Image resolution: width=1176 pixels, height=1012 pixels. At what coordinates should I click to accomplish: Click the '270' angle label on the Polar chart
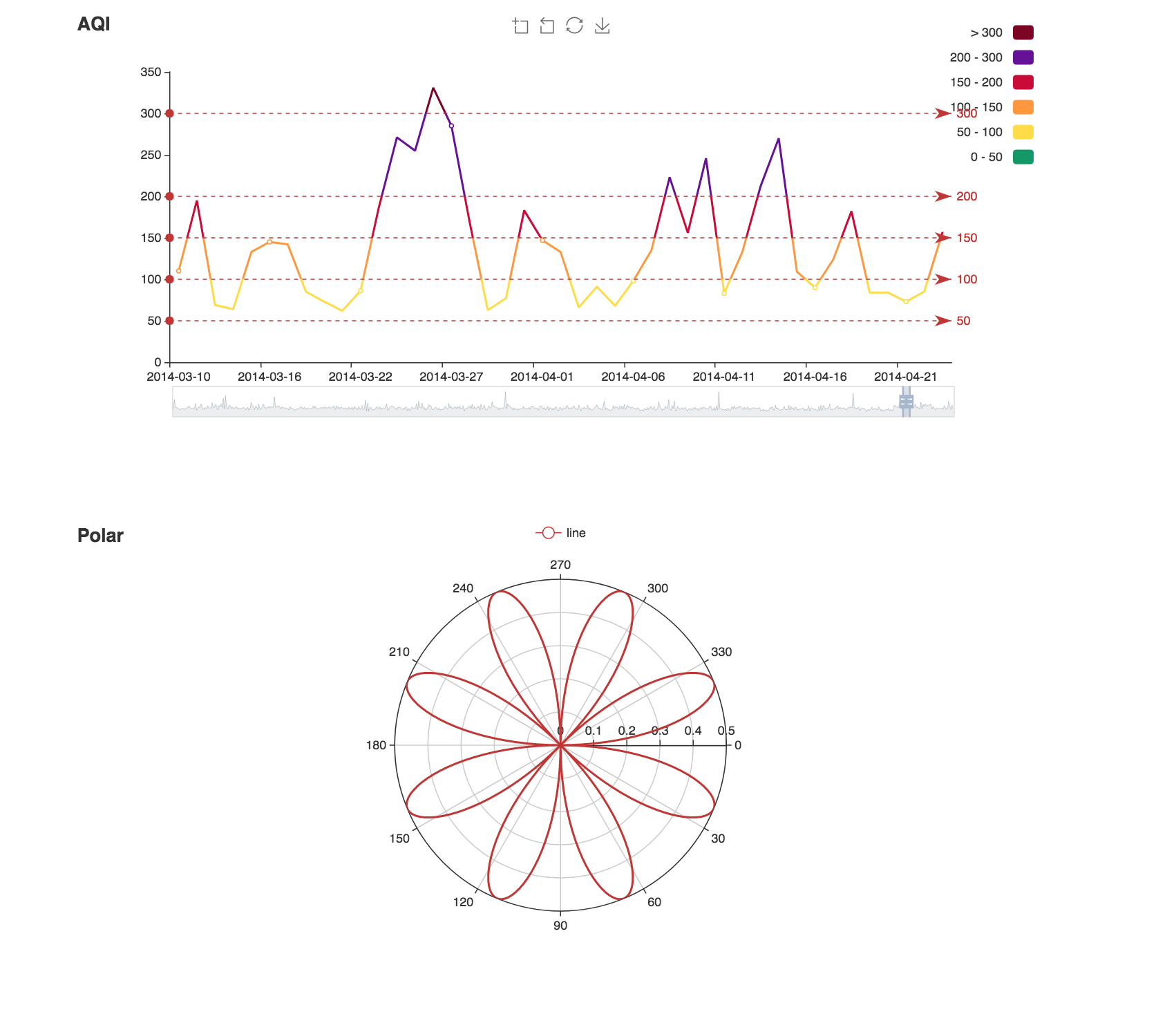tap(560, 565)
